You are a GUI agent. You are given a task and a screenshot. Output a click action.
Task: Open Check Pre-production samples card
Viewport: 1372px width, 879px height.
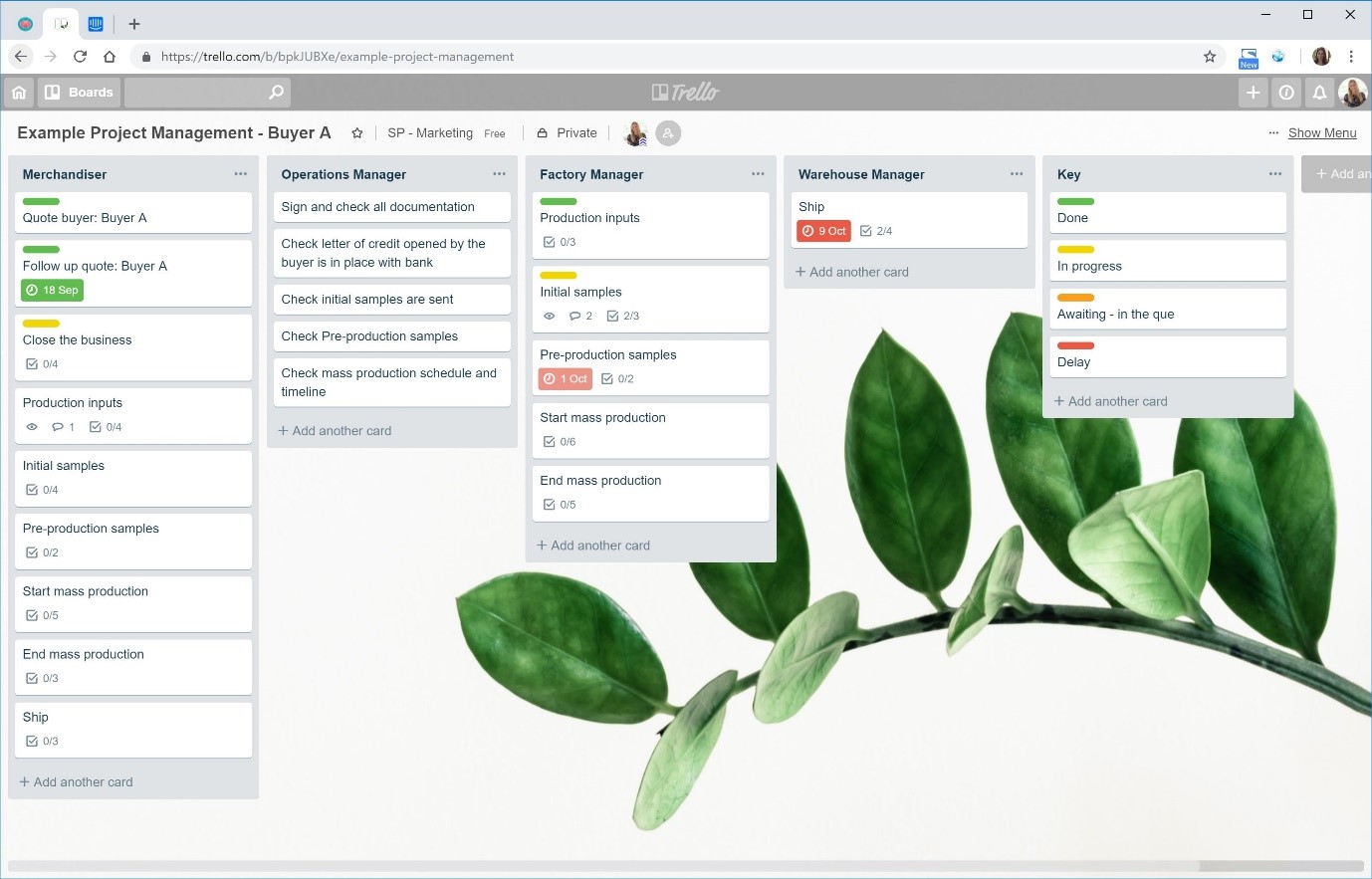tap(392, 336)
